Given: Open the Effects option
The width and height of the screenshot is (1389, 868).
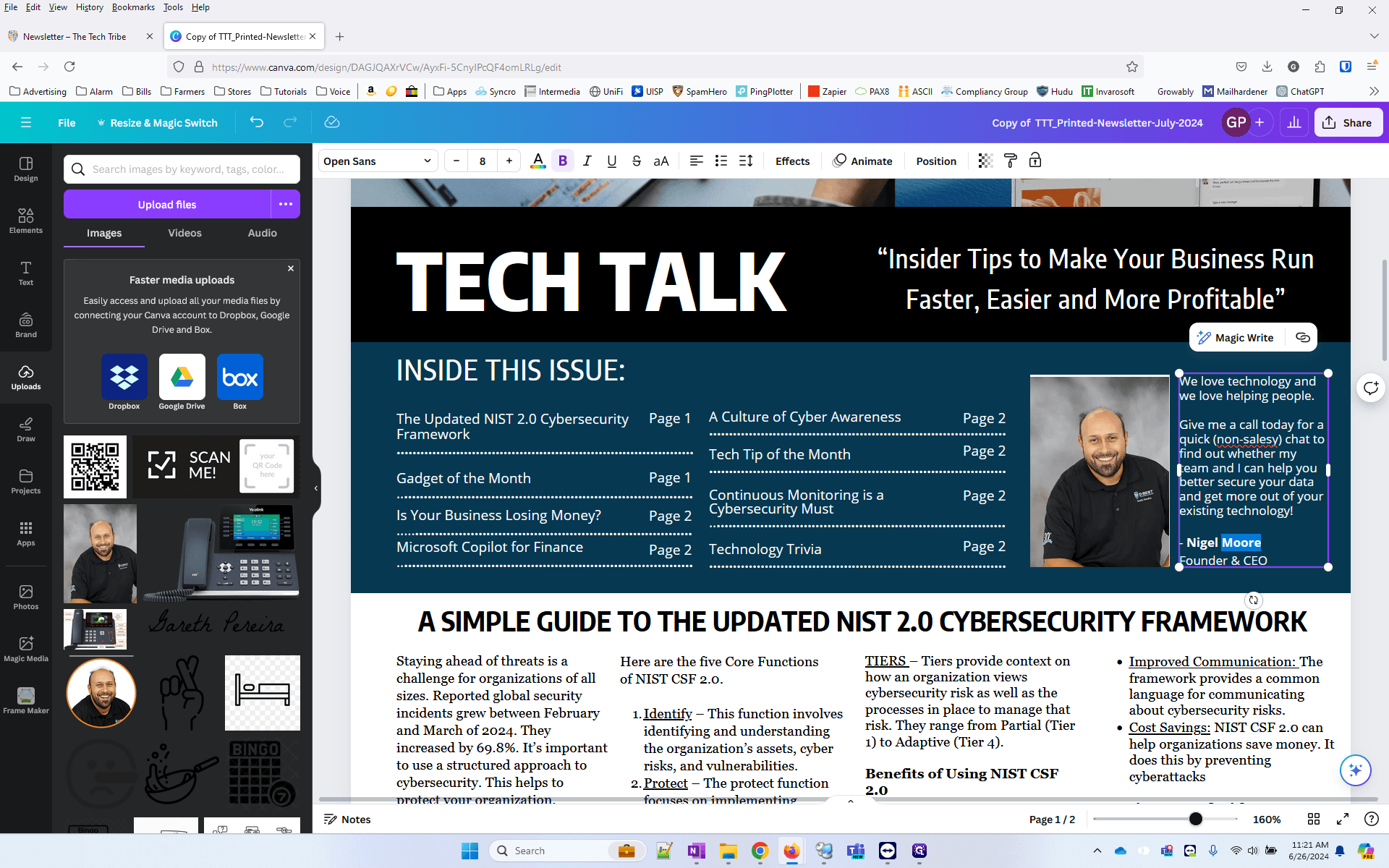Looking at the screenshot, I should click(792, 161).
